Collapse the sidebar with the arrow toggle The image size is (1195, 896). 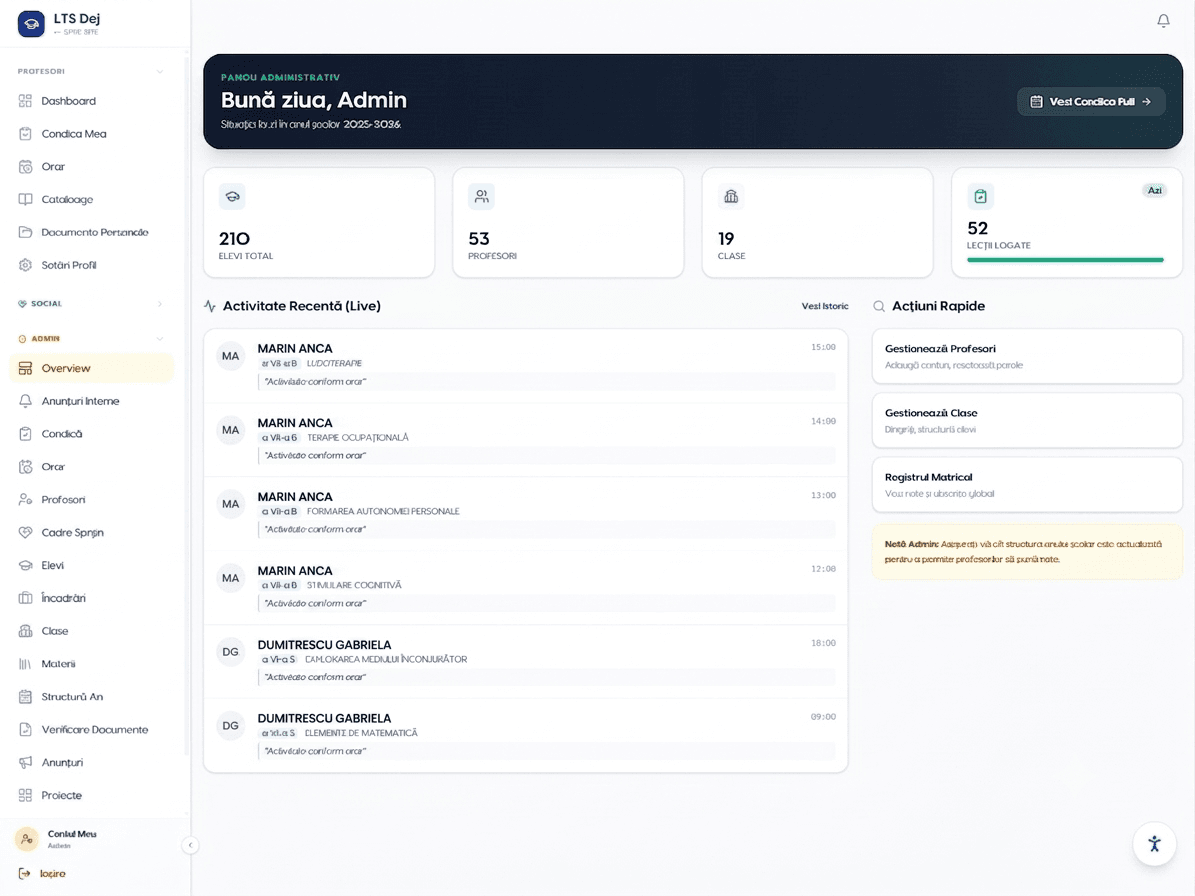click(191, 845)
